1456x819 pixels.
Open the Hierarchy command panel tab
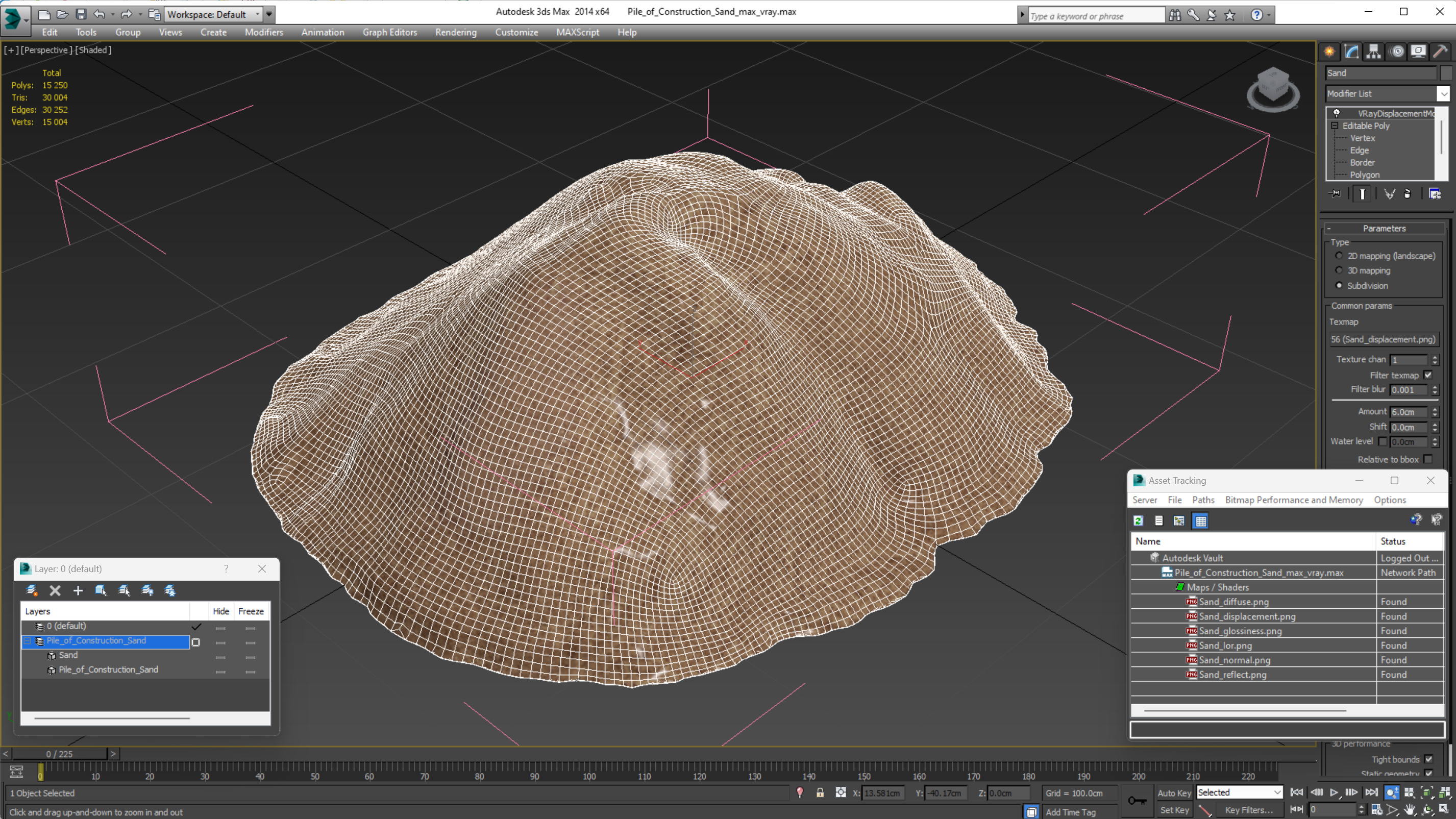(1373, 52)
